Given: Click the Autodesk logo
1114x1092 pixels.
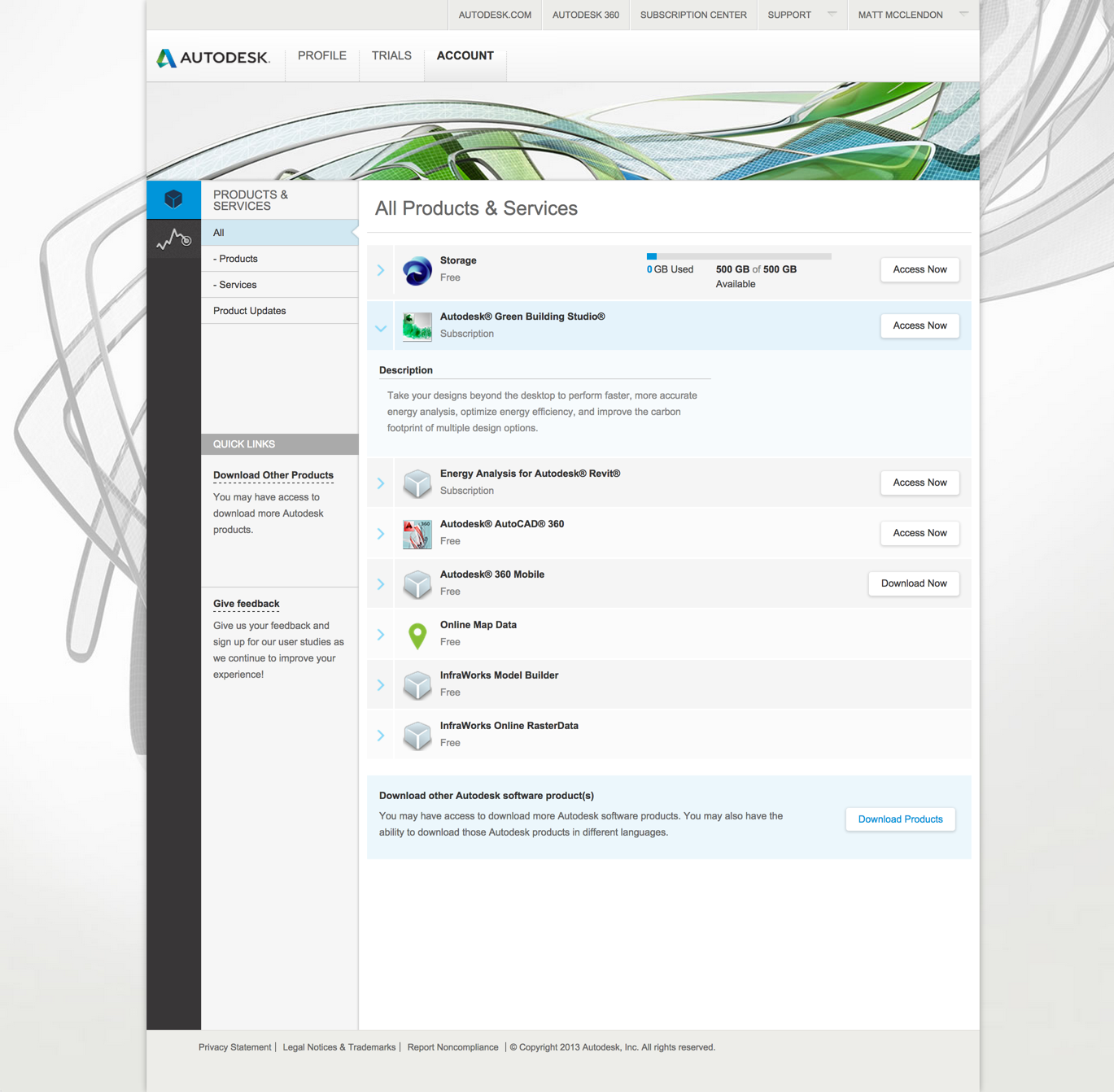Looking at the screenshot, I should [x=213, y=57].
